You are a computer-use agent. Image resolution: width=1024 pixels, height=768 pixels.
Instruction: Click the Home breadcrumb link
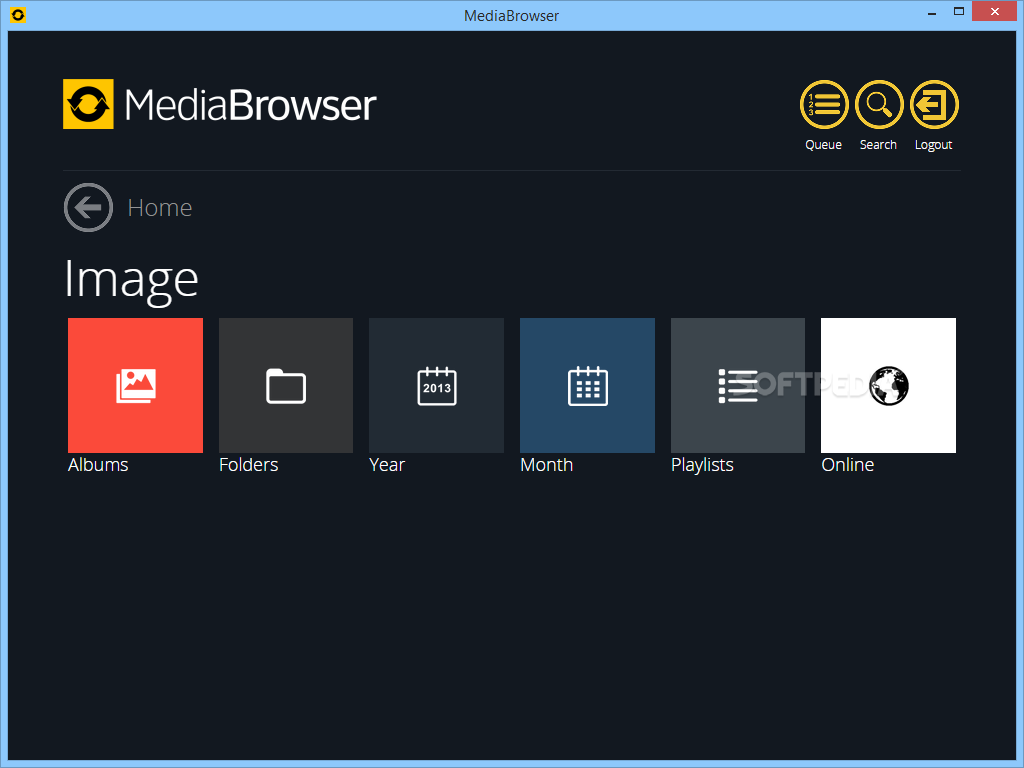[159, 208]
